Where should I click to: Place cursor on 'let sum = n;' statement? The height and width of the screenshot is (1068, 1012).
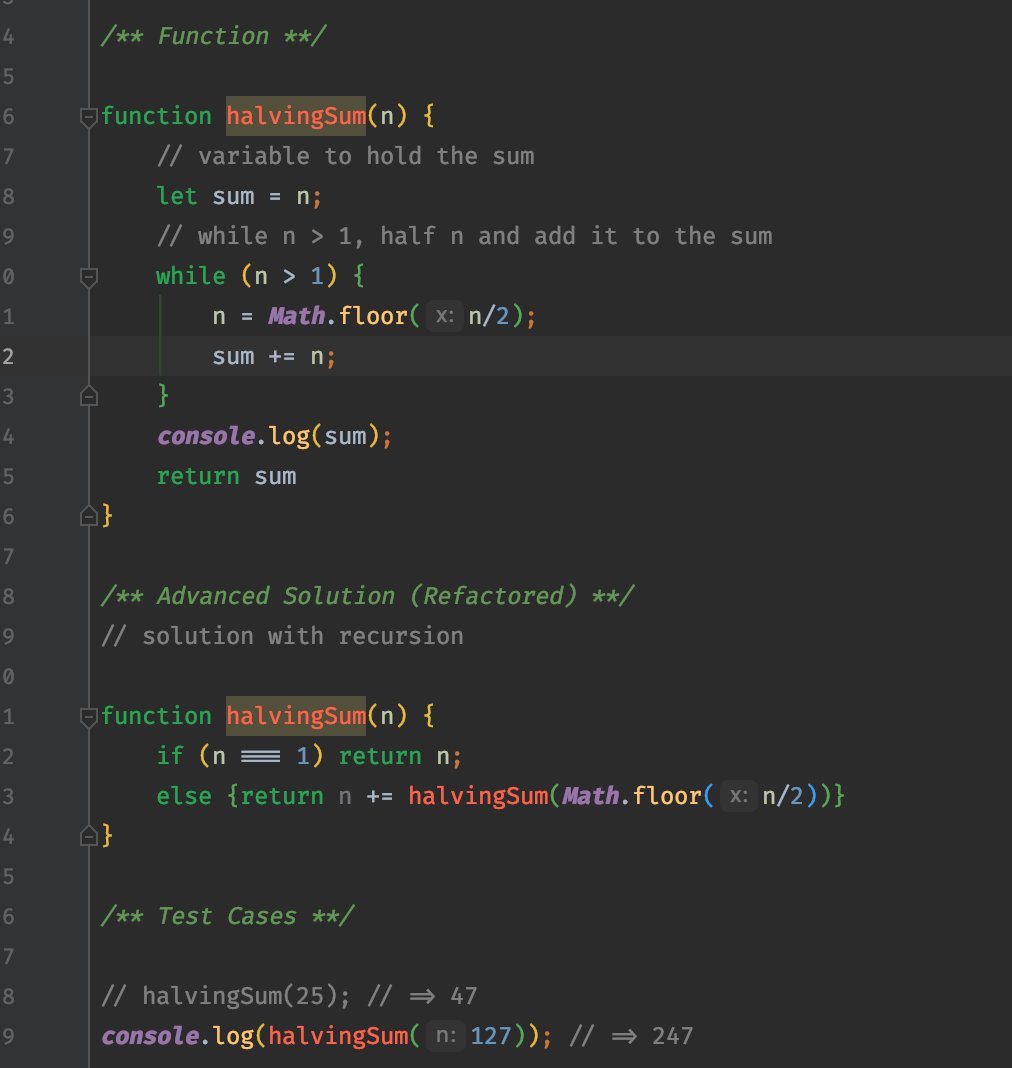(x=239, y=196)
